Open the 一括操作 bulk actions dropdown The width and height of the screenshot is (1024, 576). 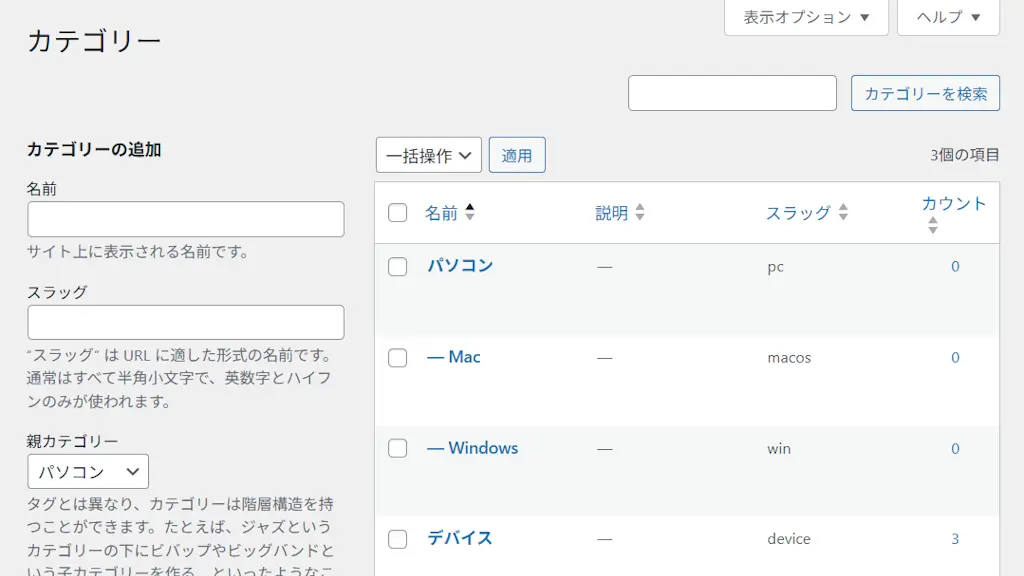(428, 155)
